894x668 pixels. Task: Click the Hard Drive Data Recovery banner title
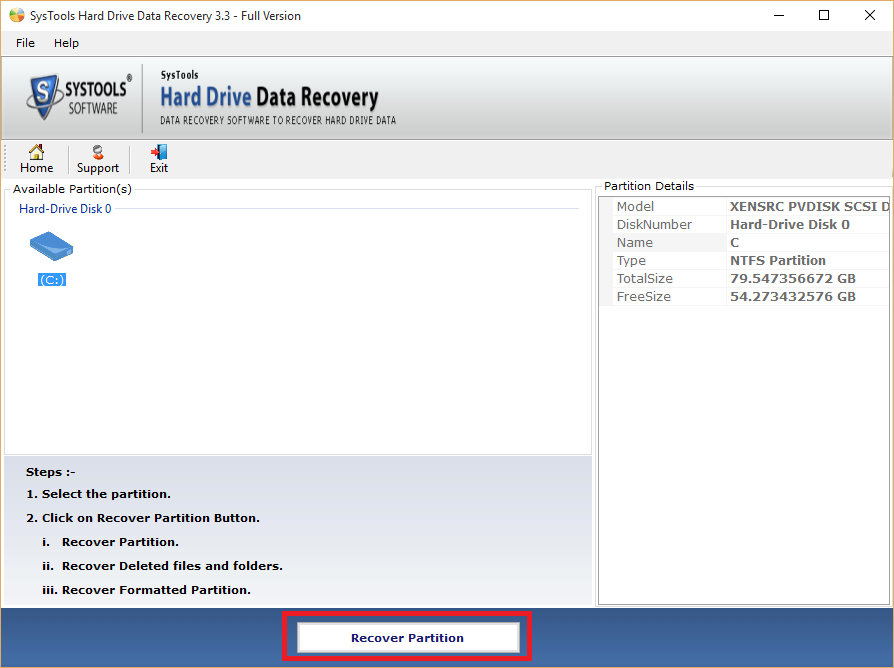click(269, 97)
